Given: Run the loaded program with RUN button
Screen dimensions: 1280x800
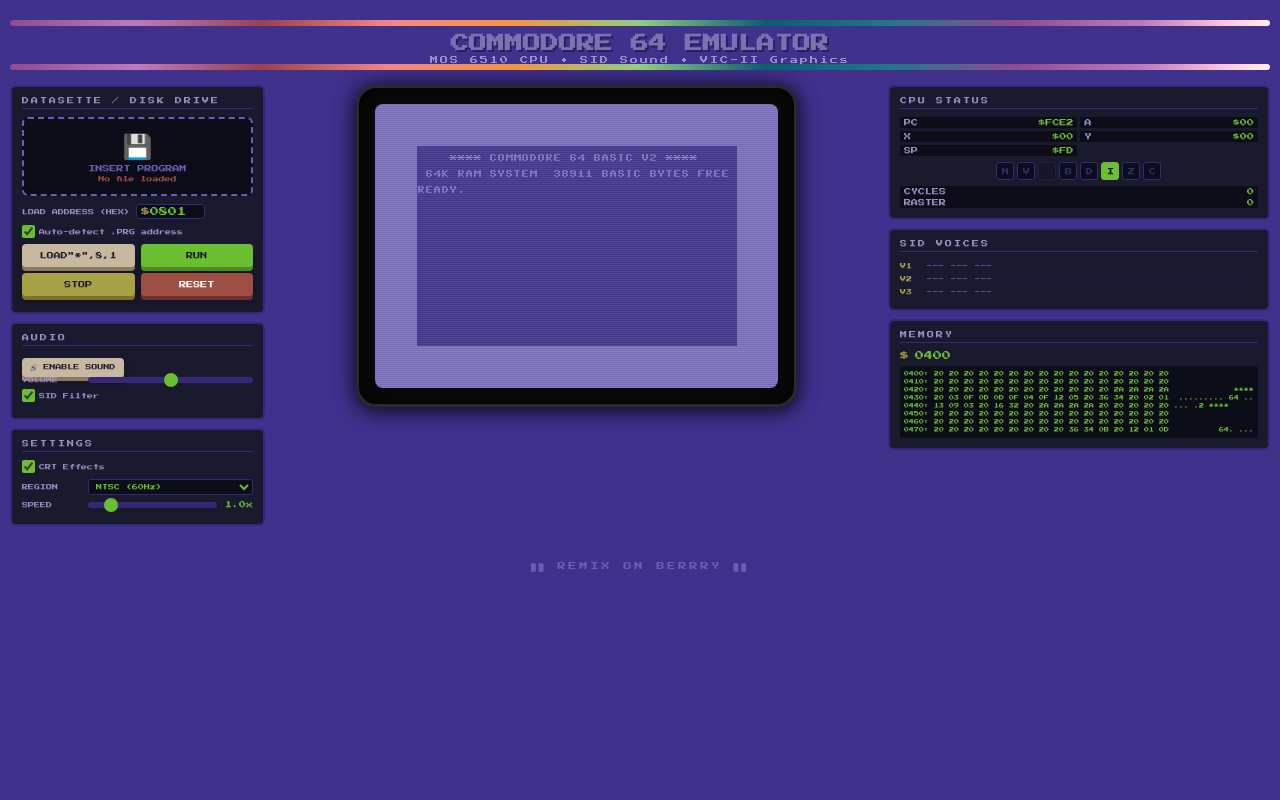Looking at the screenshot, I should (x=196, y=256).
